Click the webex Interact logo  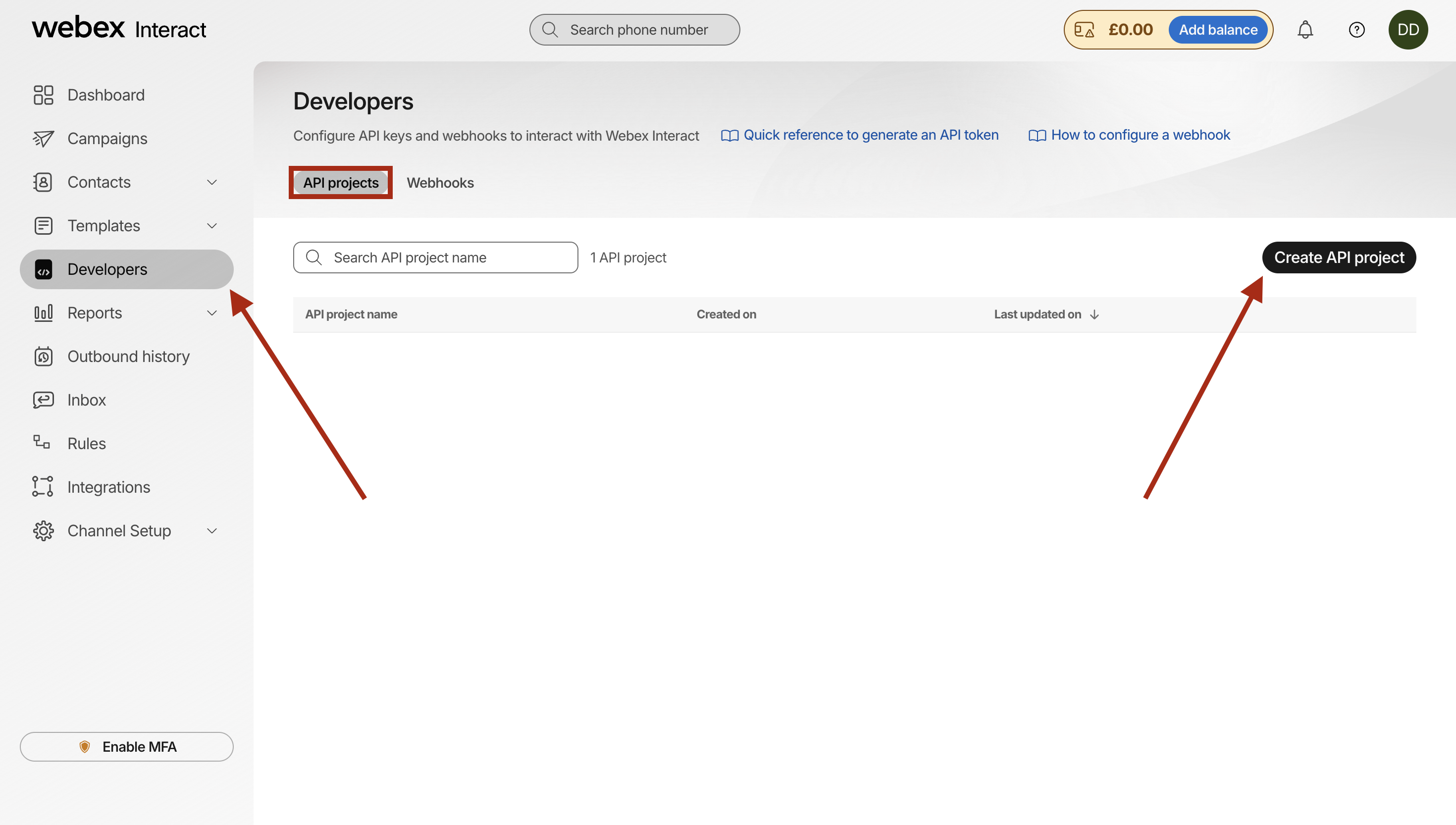point(119,28)
